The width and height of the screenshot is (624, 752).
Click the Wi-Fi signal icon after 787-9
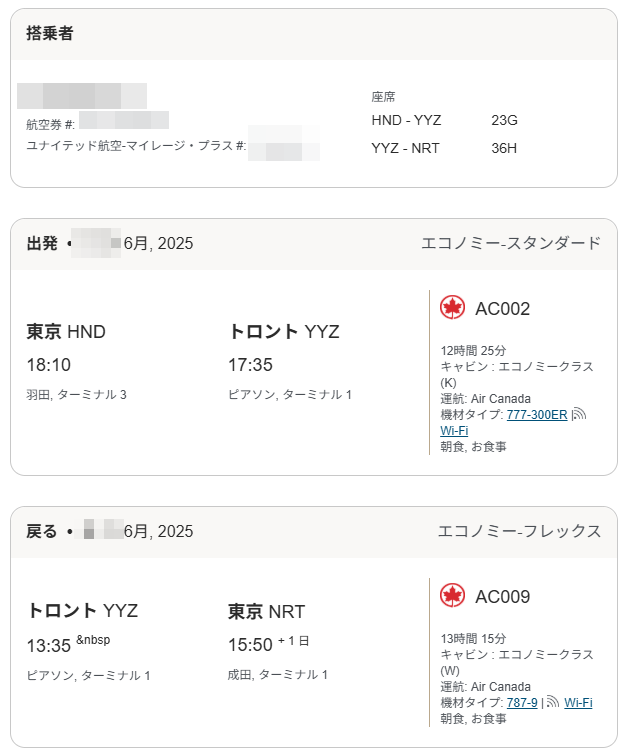coord(553,702)
